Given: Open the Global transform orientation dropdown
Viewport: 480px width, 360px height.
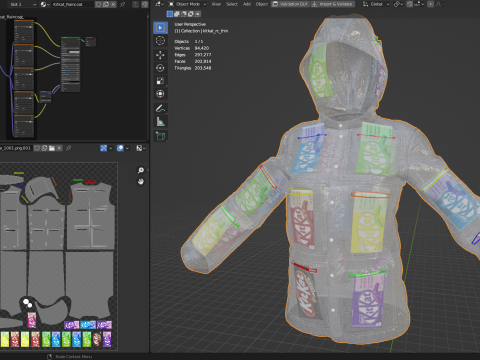Looking at the screenshot, I should point(376,4).
